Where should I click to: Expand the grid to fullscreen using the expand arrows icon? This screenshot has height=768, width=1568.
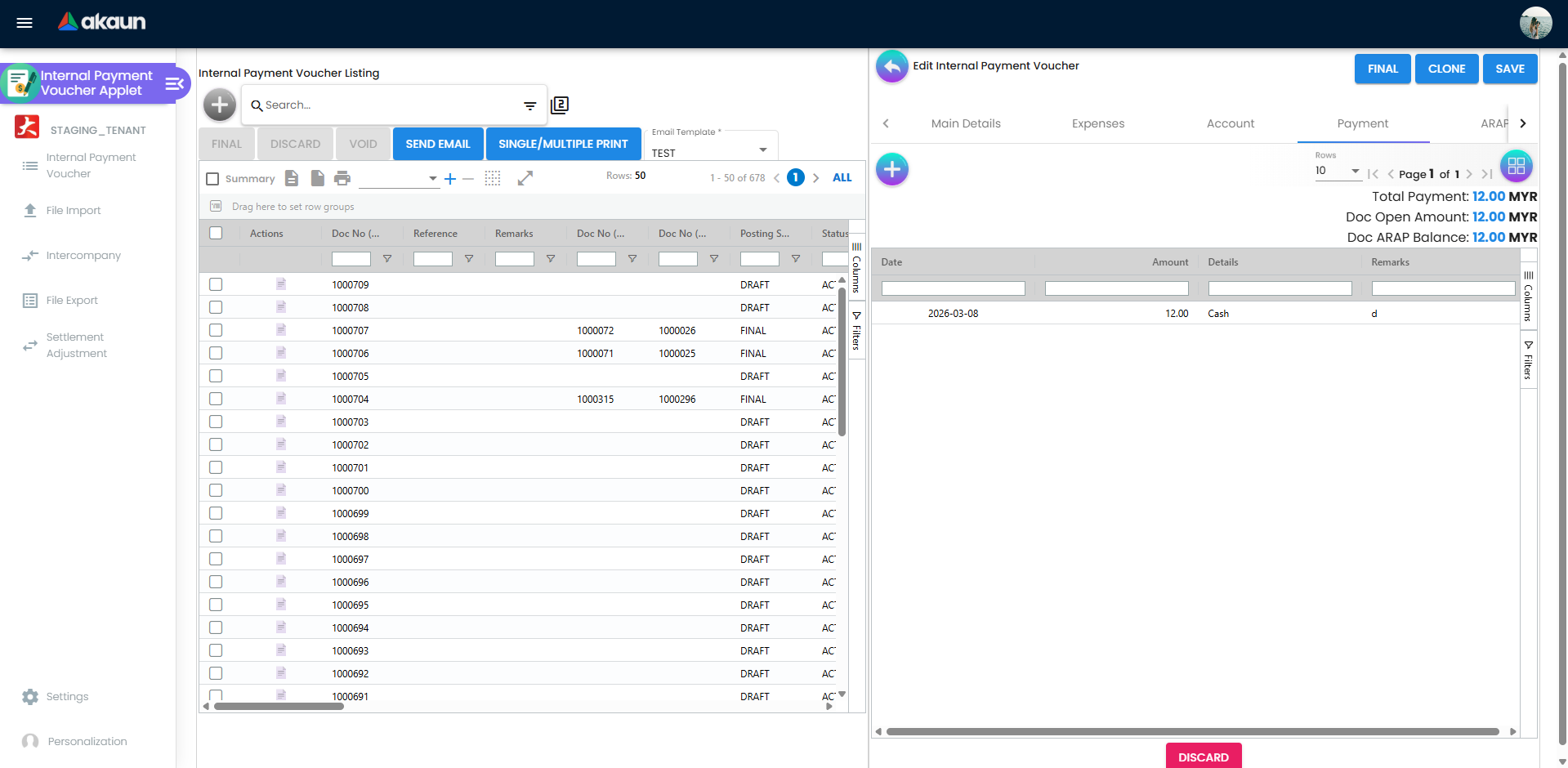pos(525,177)
